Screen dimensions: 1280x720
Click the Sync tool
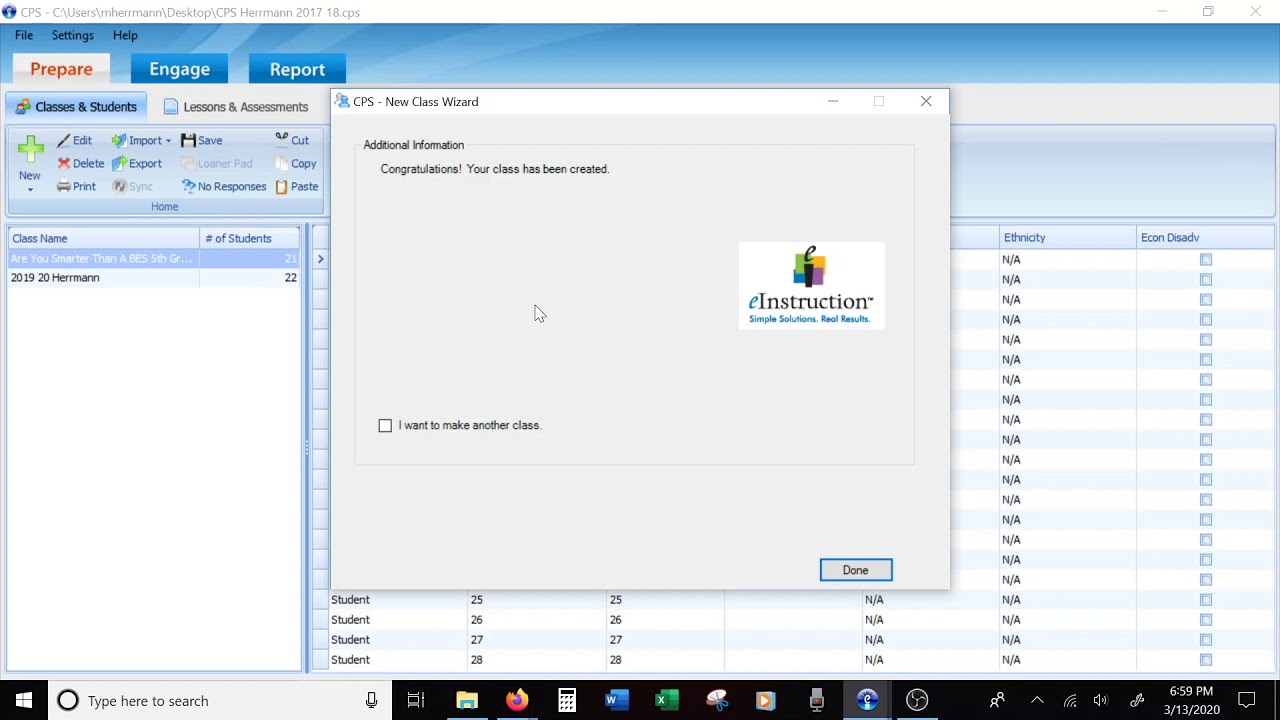(132, 187)
